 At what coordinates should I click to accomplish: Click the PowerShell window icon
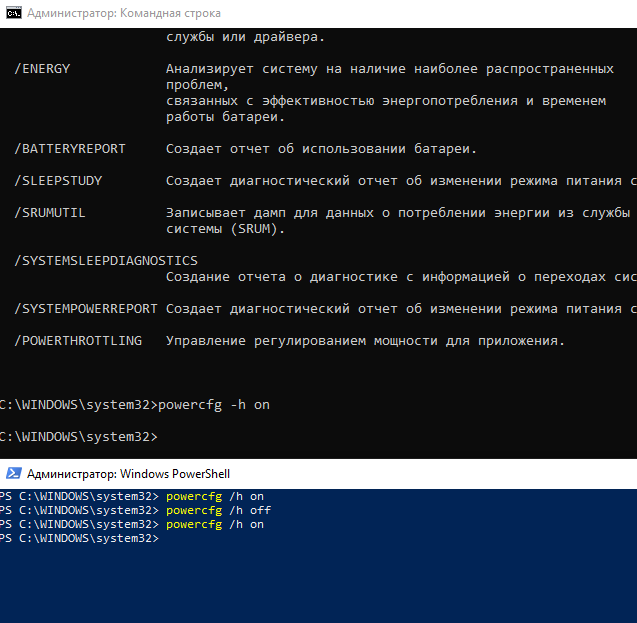click(13, 474)
